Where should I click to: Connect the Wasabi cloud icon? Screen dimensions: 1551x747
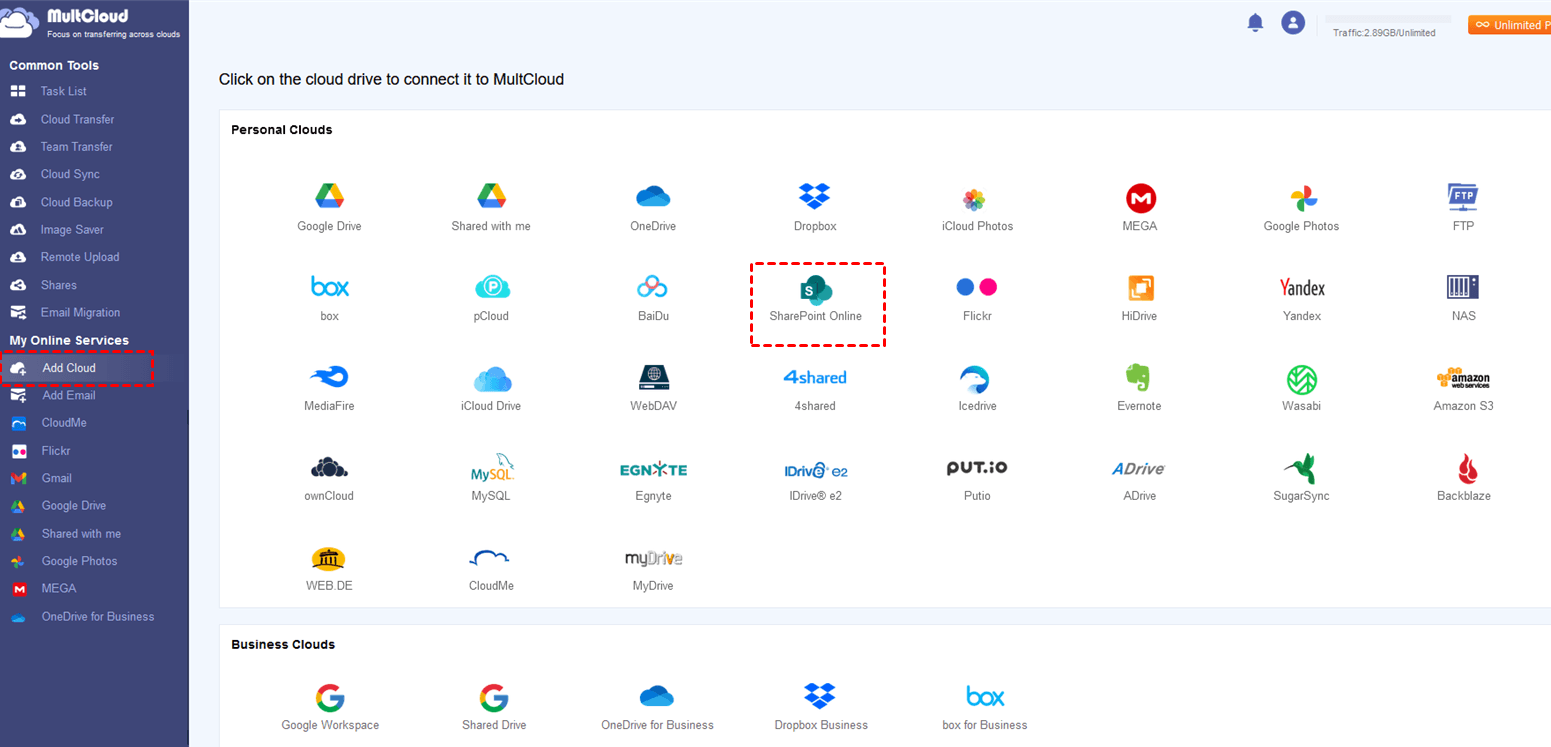(1302, 380)
